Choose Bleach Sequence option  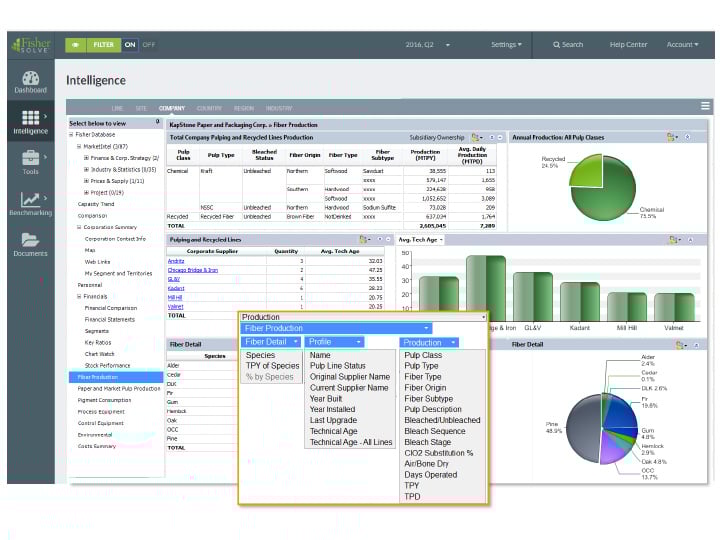coord(435,431)
